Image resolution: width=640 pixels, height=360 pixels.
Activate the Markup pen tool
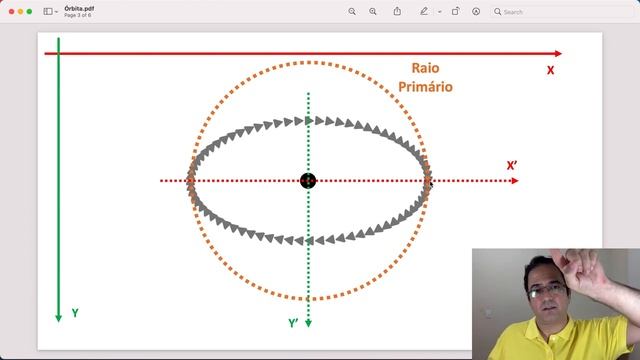tap(424, 11)
